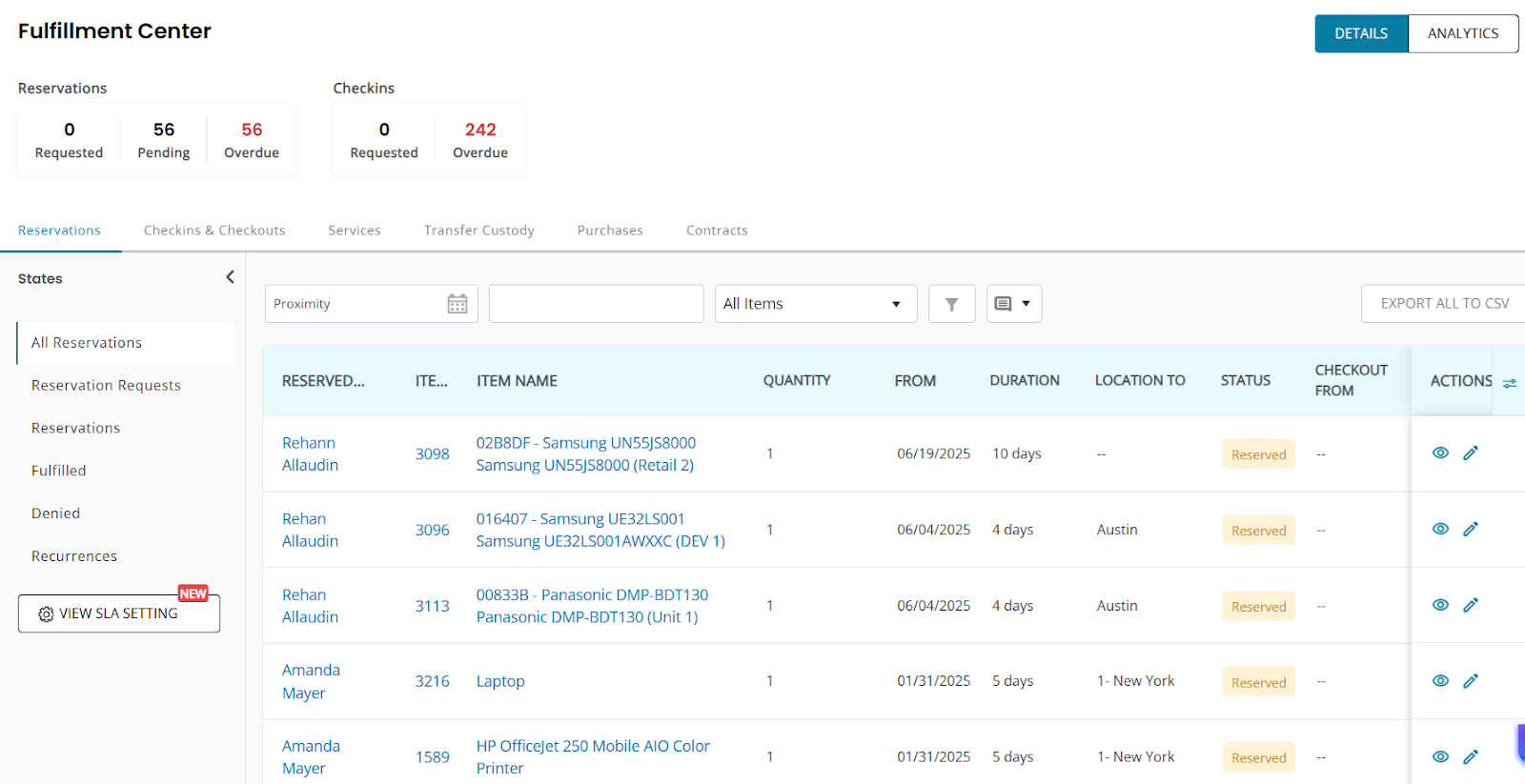Open the All Items dropdown
This screenshot has width=1525, height=784.
[x=815, y=304]
